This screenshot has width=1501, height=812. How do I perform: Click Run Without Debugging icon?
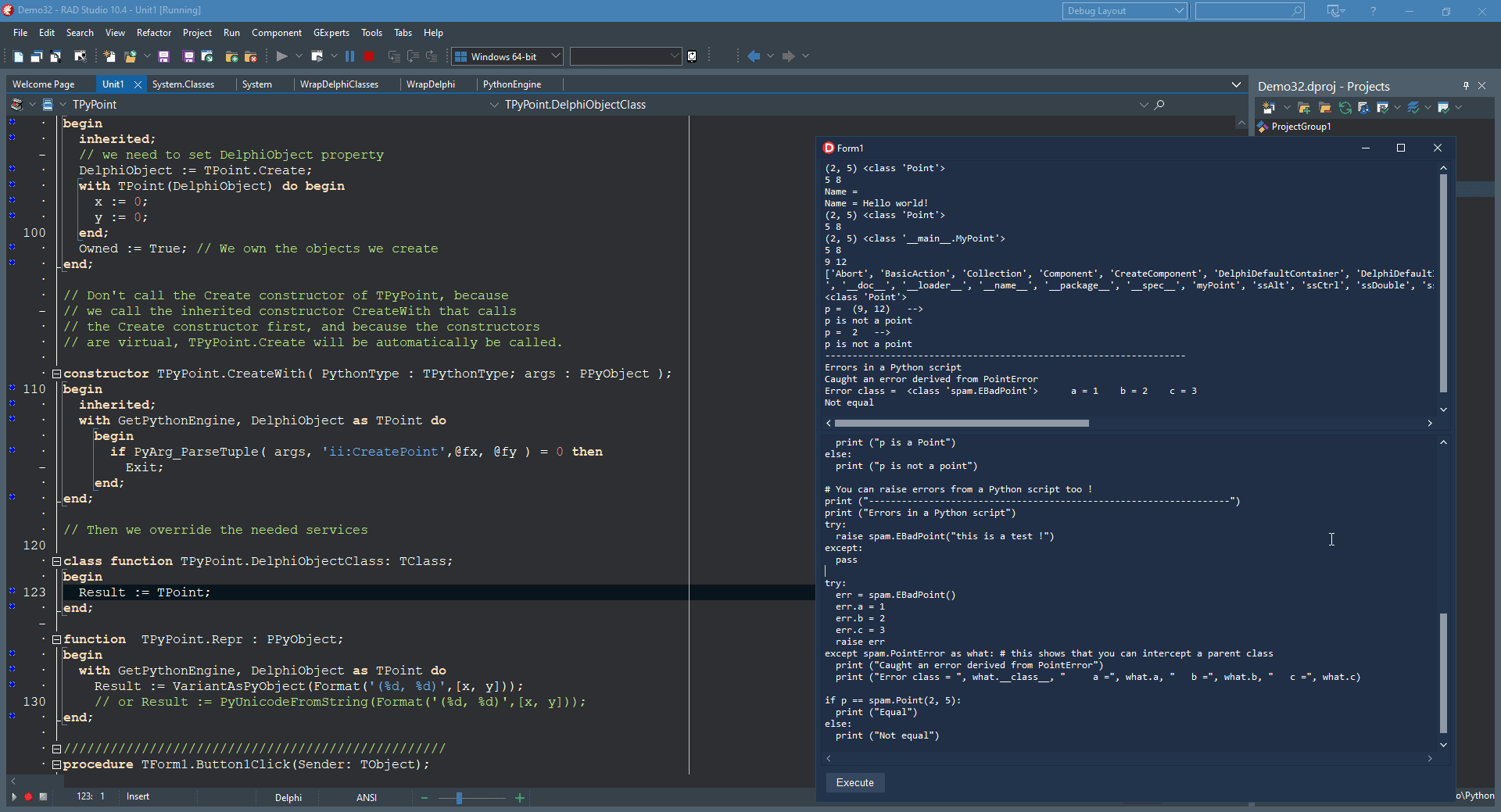317,56
